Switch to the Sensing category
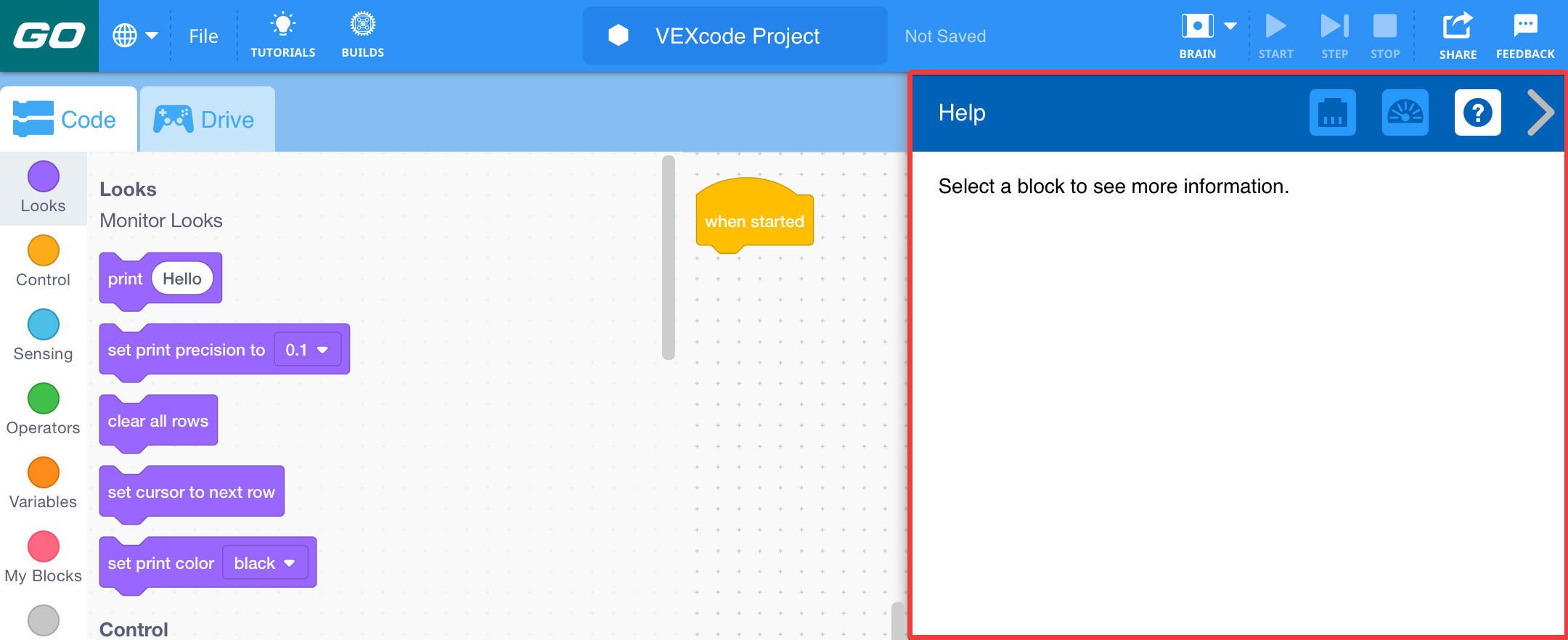Screen dimensions: 1568x640 43,324
